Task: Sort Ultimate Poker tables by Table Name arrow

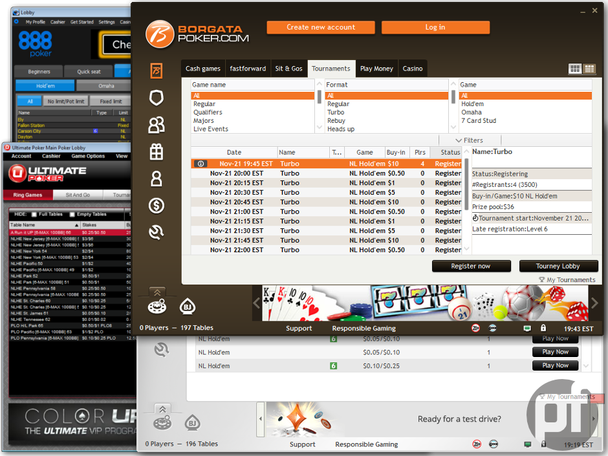Action: point(76,225)
